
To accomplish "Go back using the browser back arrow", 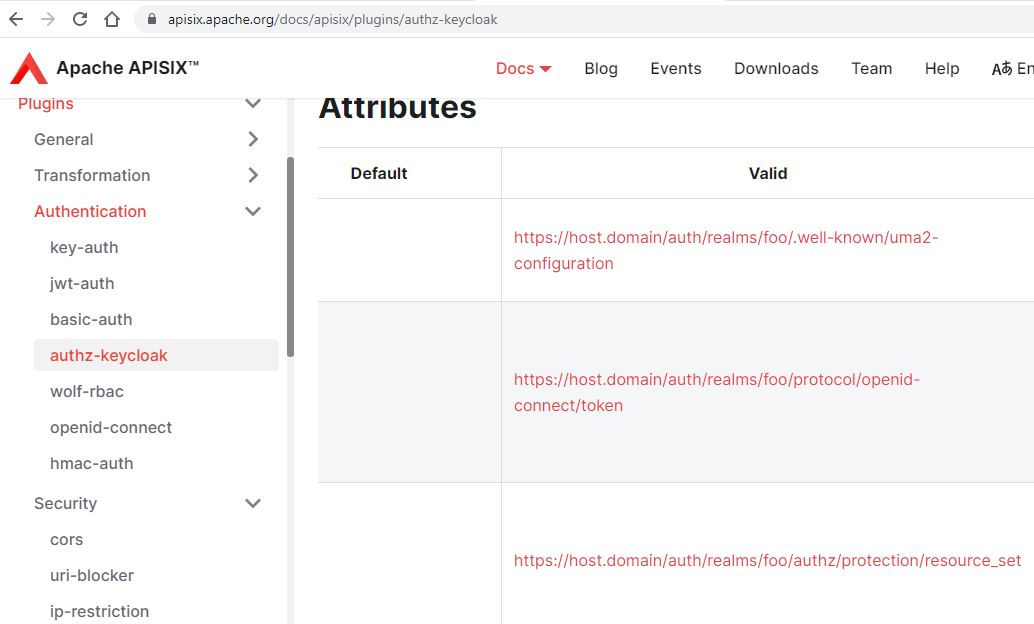I will tap(16, 19).
